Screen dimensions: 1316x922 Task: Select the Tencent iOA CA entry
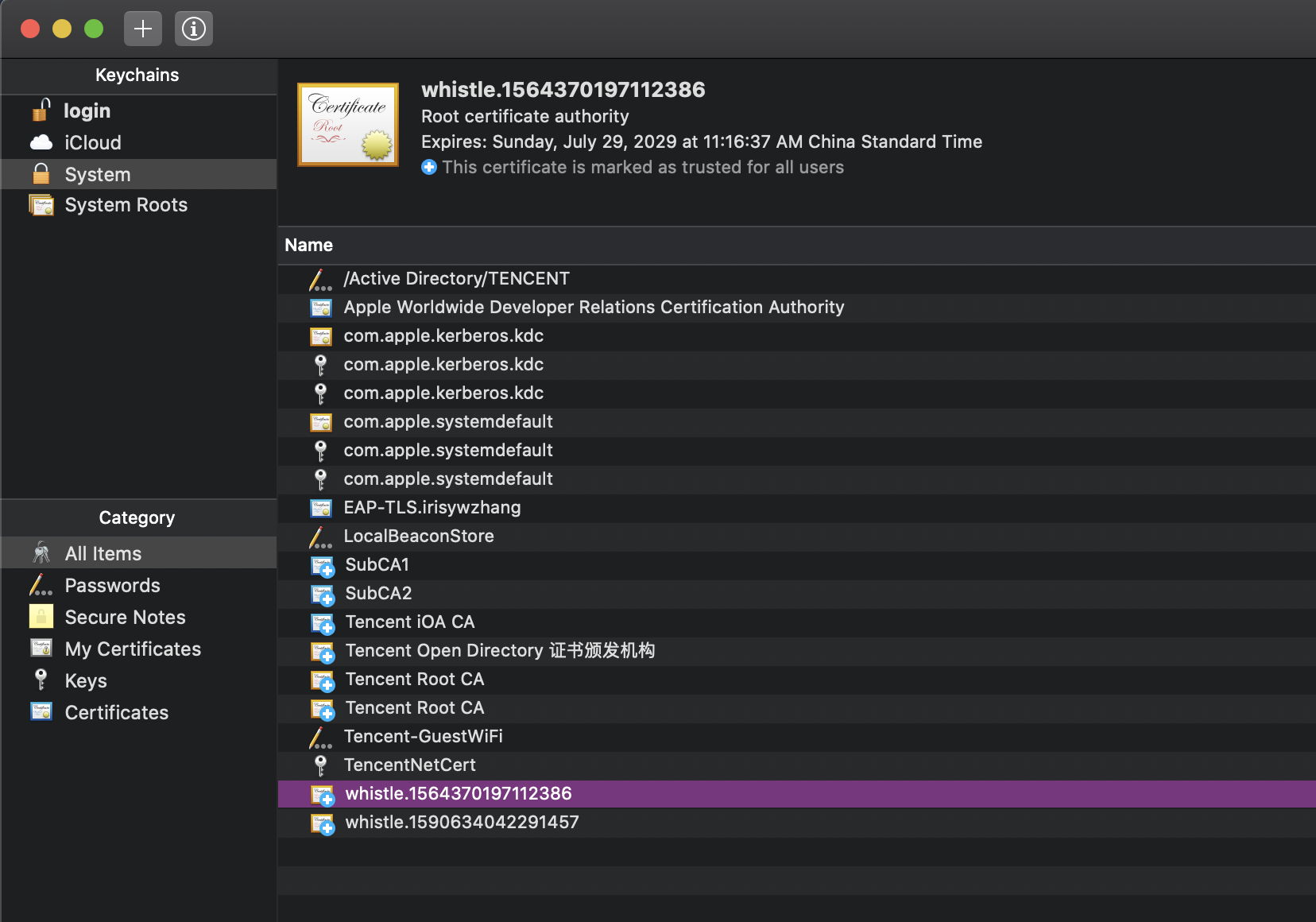point(409,622)
